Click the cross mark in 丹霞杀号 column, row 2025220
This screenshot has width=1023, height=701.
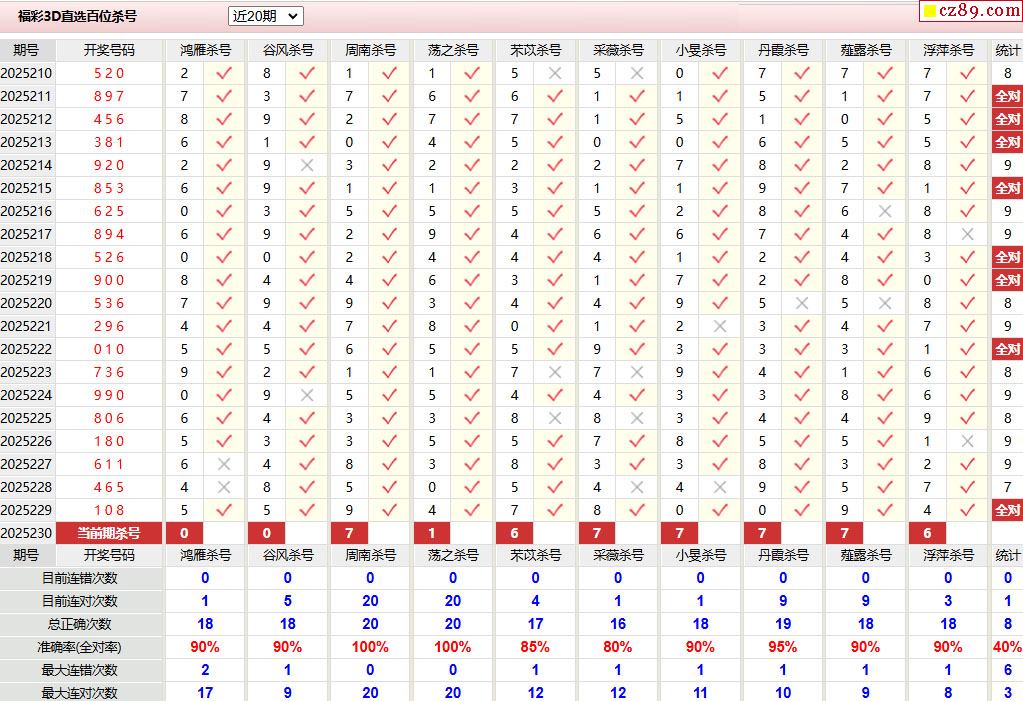802,303
